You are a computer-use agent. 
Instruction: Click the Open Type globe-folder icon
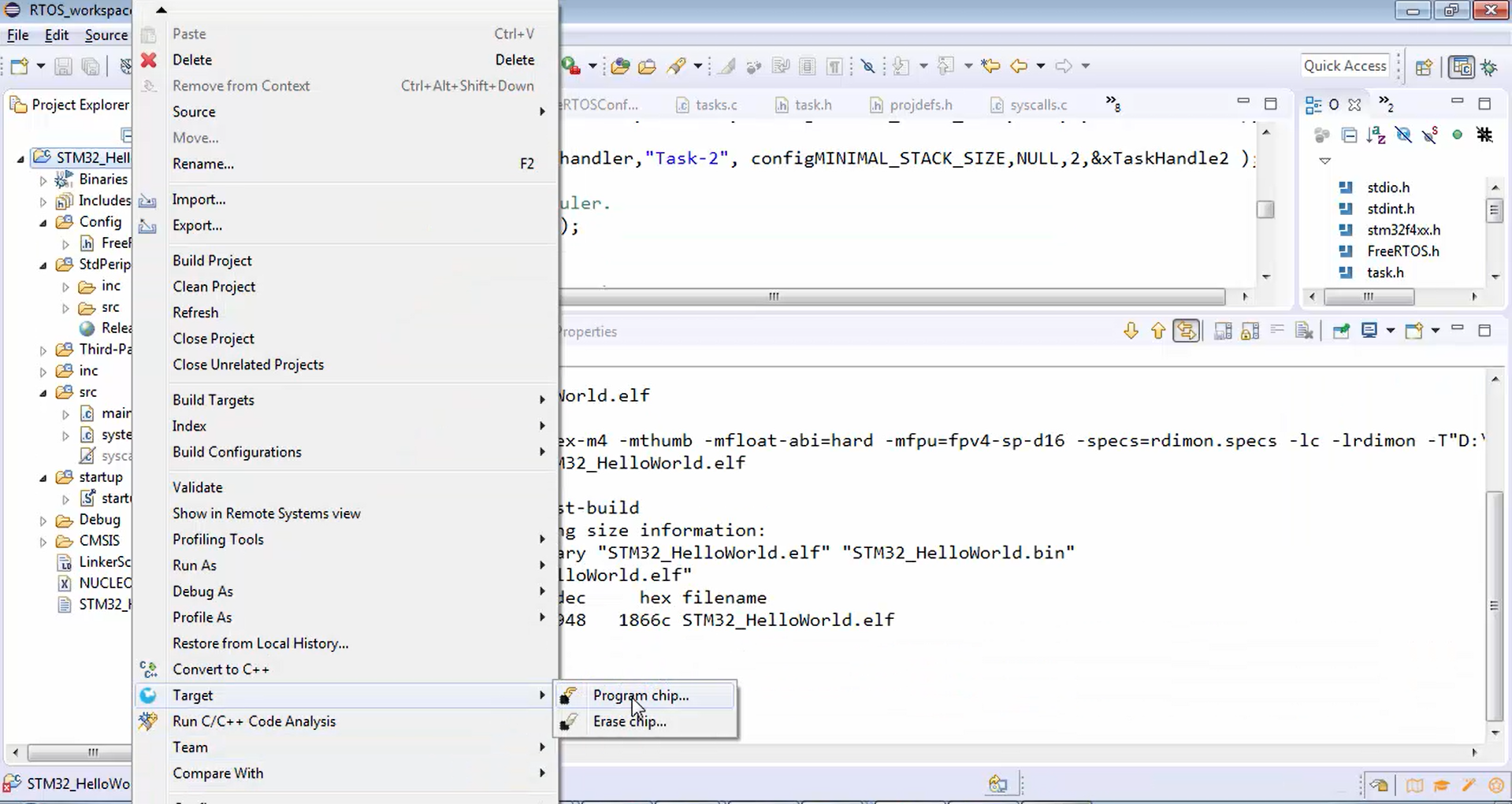620,66
